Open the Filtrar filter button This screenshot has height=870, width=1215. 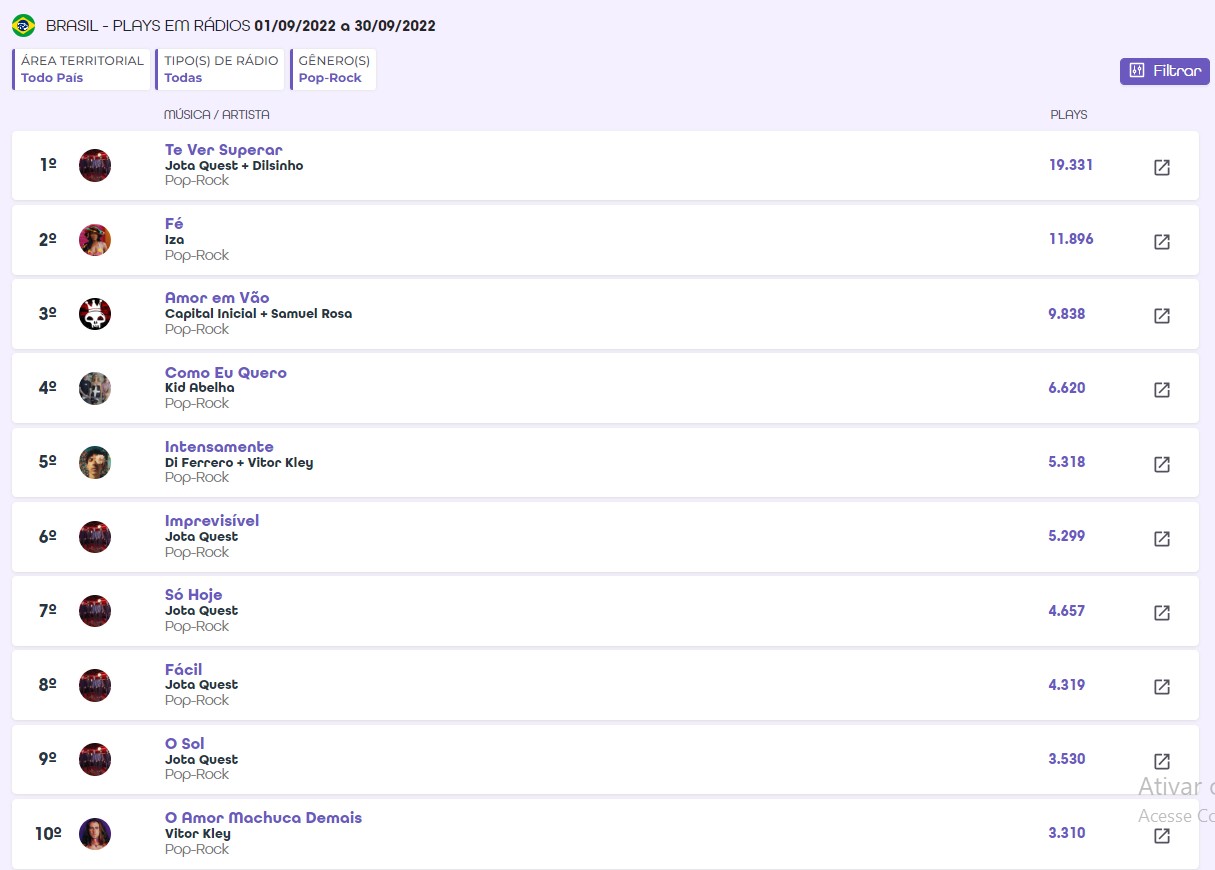point(1165,71)
